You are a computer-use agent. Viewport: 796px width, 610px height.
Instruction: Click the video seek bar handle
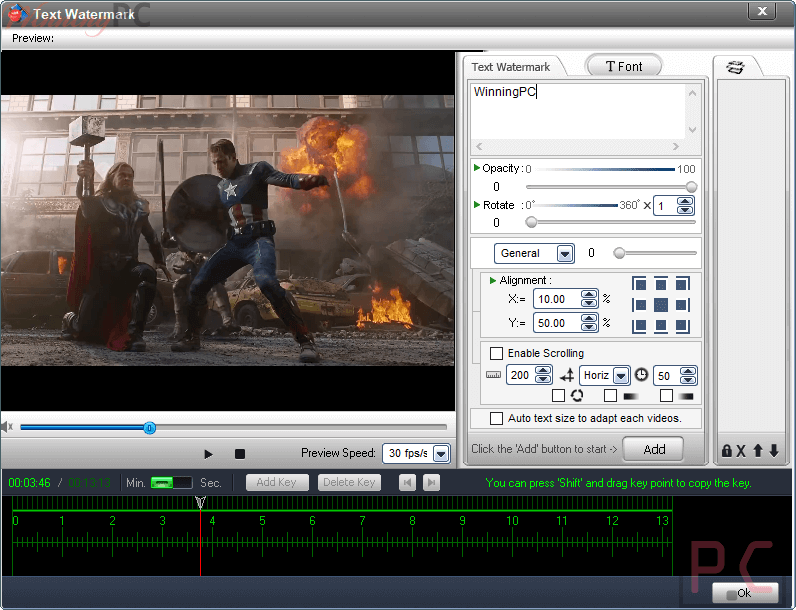point(149,428)
